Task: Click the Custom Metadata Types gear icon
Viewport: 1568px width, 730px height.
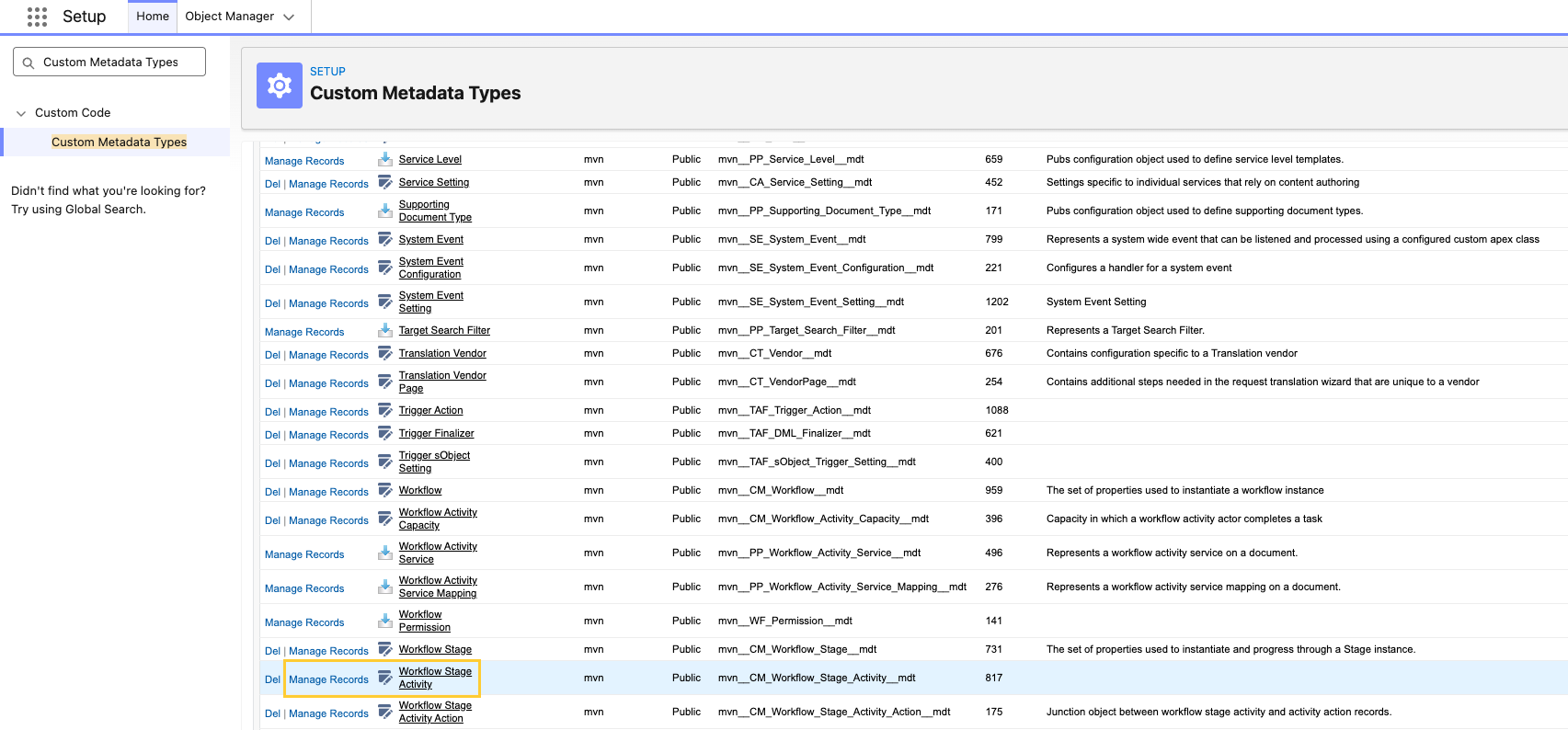Action: (280, 86)
